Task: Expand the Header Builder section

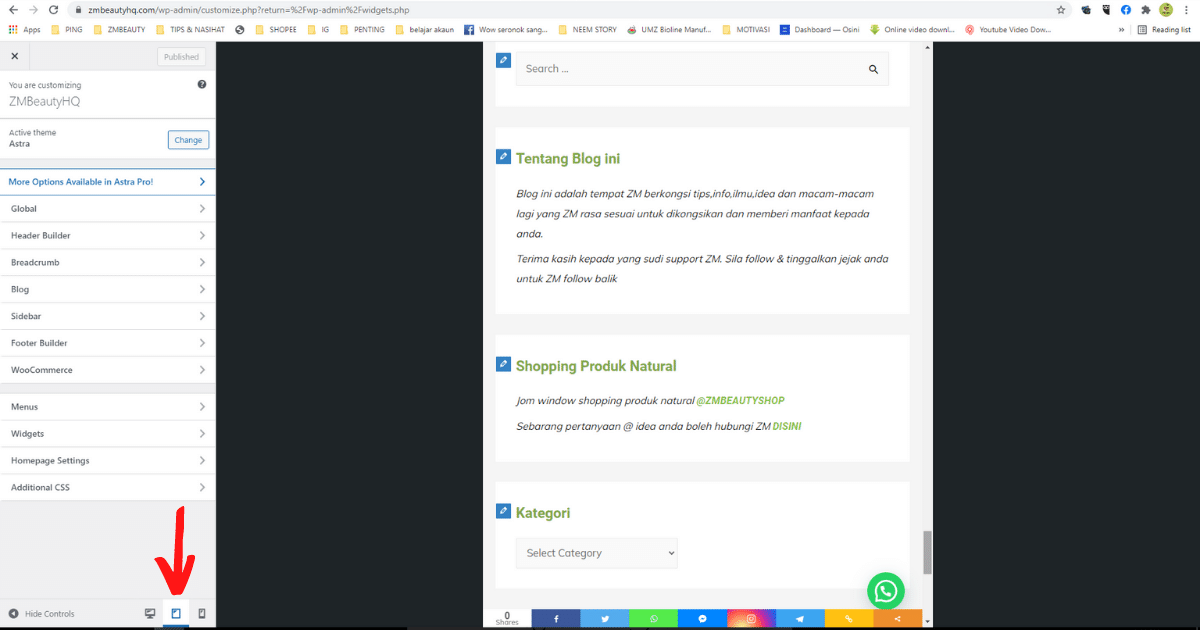Action: pyautogui.click(x=108, y=236)
